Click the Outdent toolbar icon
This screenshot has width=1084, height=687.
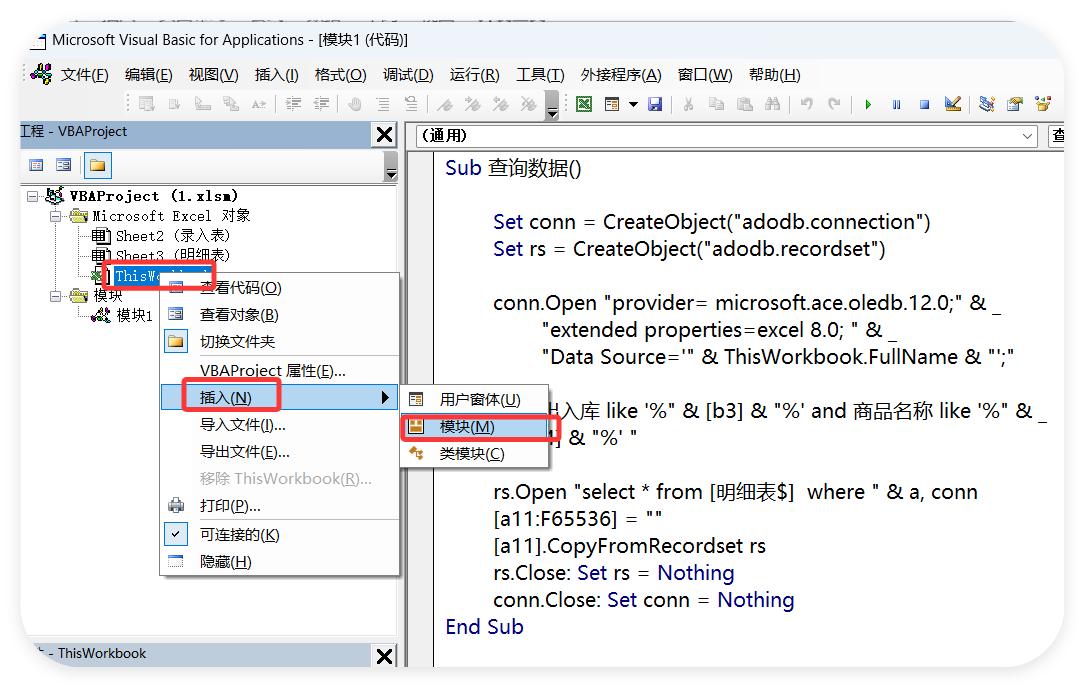click(321, 104)
